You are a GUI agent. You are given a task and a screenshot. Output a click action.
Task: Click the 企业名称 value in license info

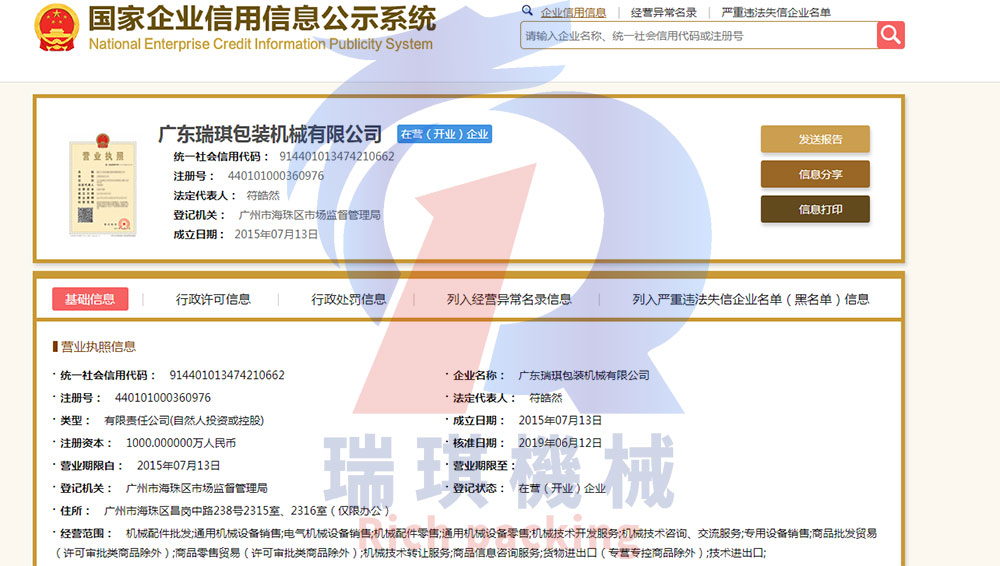pyautogui.click(x=584, y=375)
